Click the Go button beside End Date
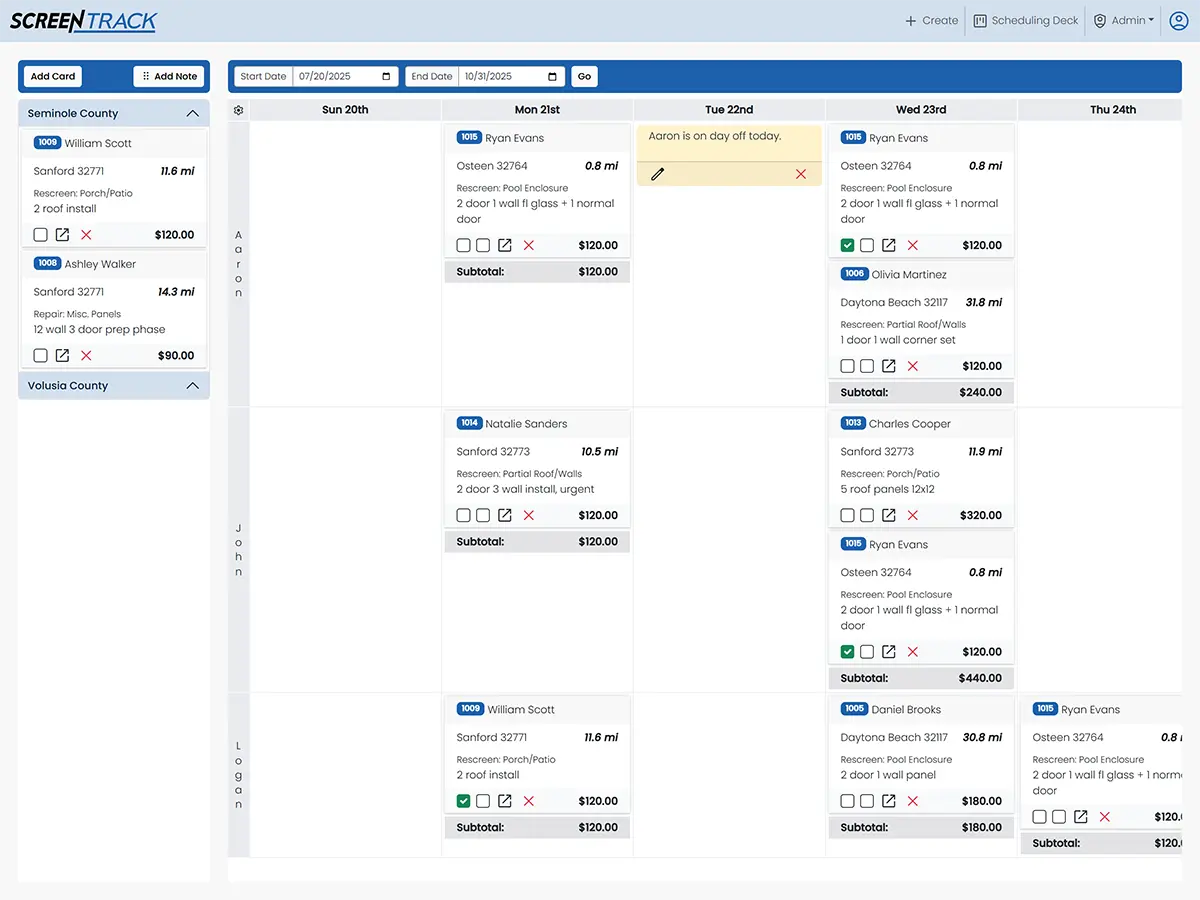Image resolution: width=1200 pixels, height=900 pixels. [x=584, y=76]
